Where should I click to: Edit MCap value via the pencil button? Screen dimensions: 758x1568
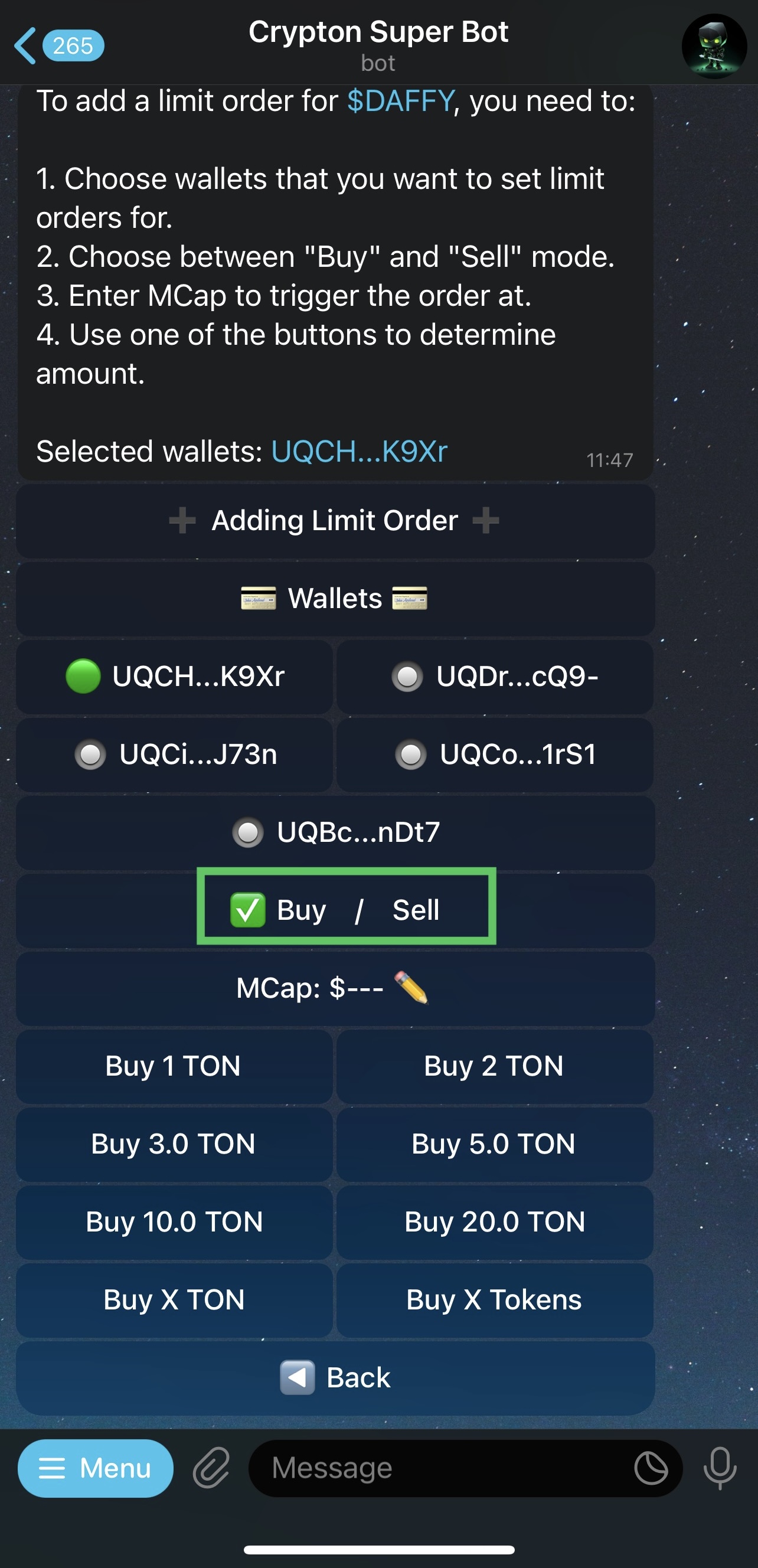click(335, 988)
